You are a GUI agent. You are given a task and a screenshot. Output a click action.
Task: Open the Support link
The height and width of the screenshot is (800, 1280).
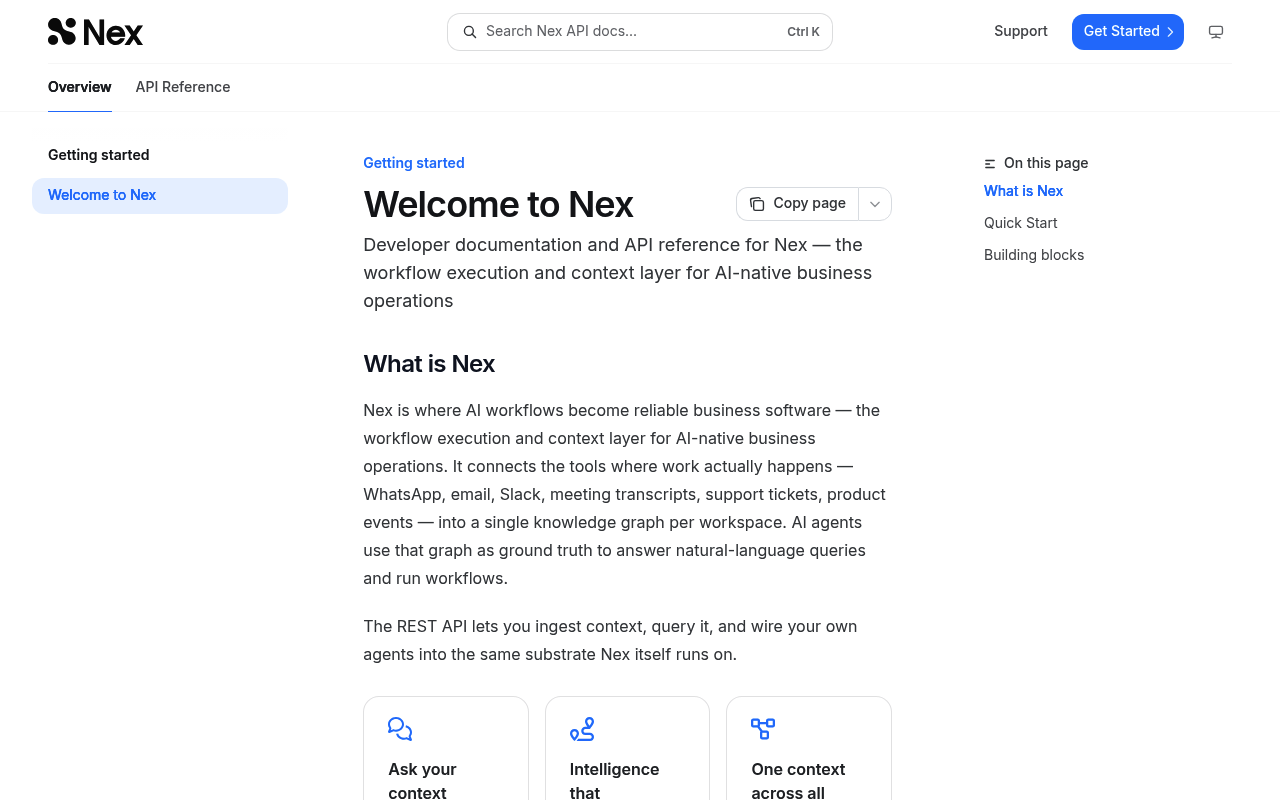1021,31
